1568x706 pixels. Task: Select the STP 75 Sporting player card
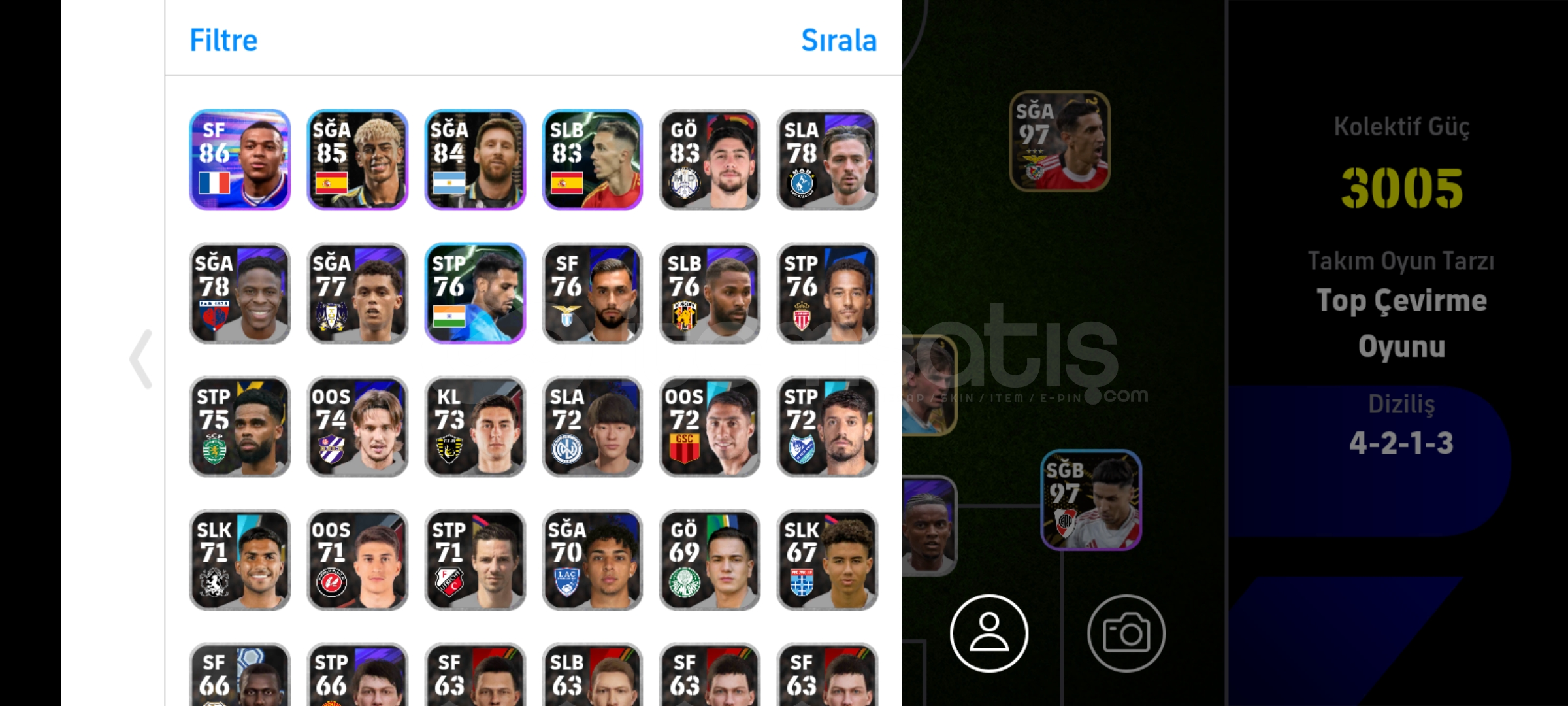click(240, 426)
